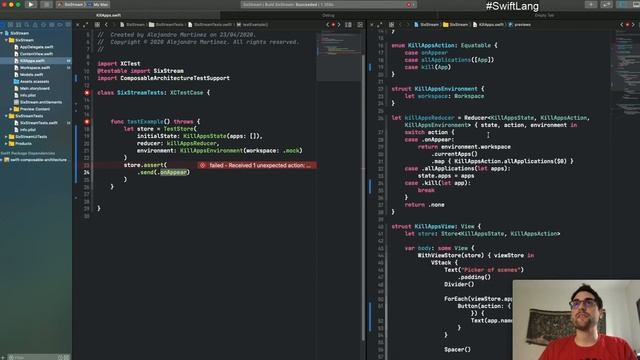This screenshot has height=360, width=640.
Task: Switch to the KillApps.swift window tab
Action: click(109, 15)
